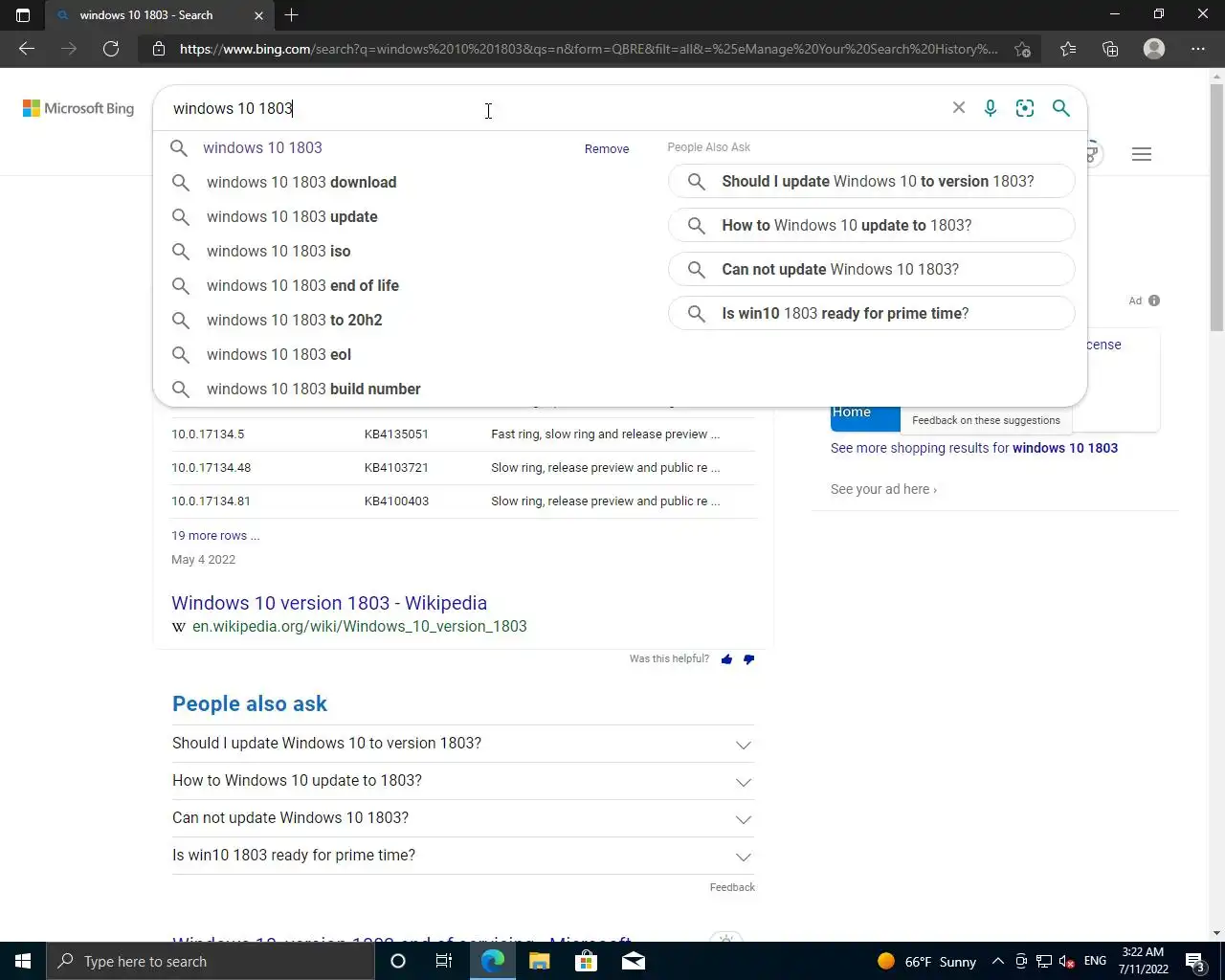Expand 'Should I update Windows 10 to version 1803?'
The height and width of the screenshot is (980, 1225).
[463, 744]
